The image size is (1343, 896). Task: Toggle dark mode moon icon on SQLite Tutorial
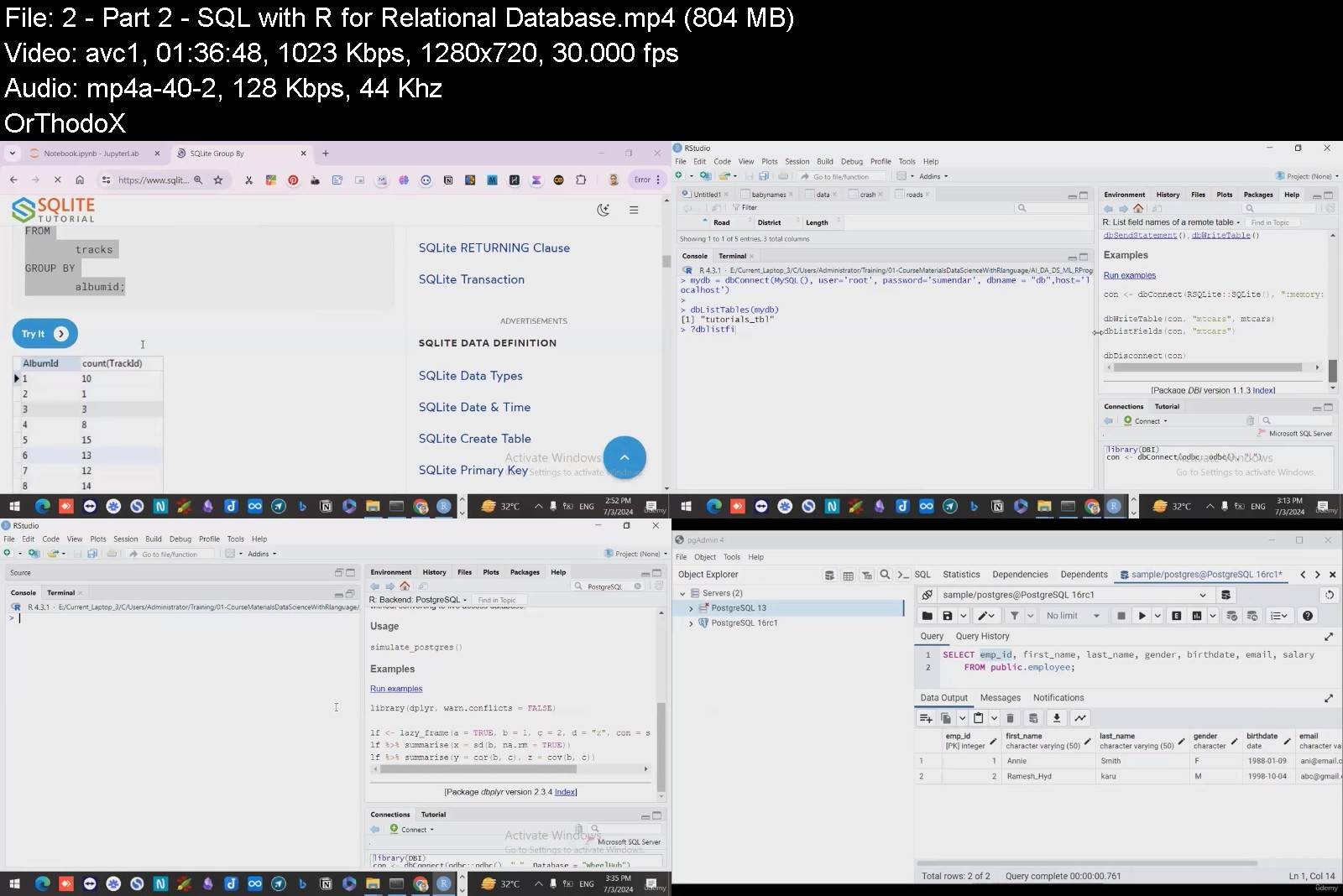click(x=603, y=210)
